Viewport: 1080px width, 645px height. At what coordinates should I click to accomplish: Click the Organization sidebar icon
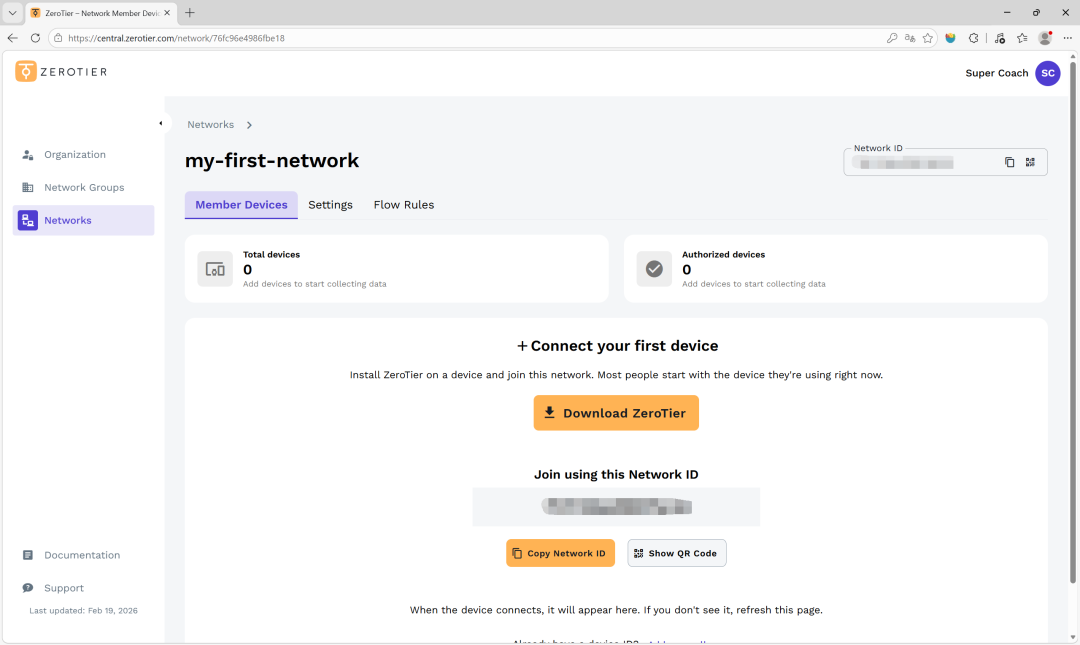pyautogui.click(x=28, y=155)
